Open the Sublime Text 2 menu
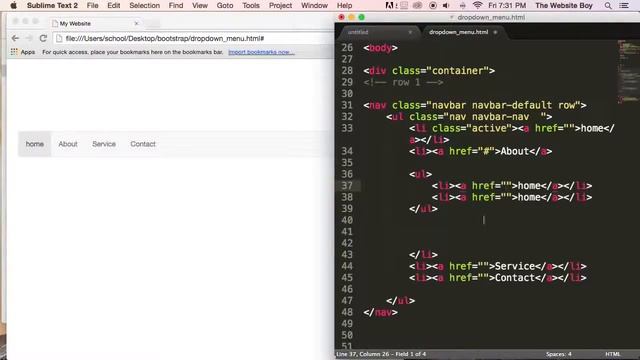The image size is (640, 360). [x=52, y=5]
